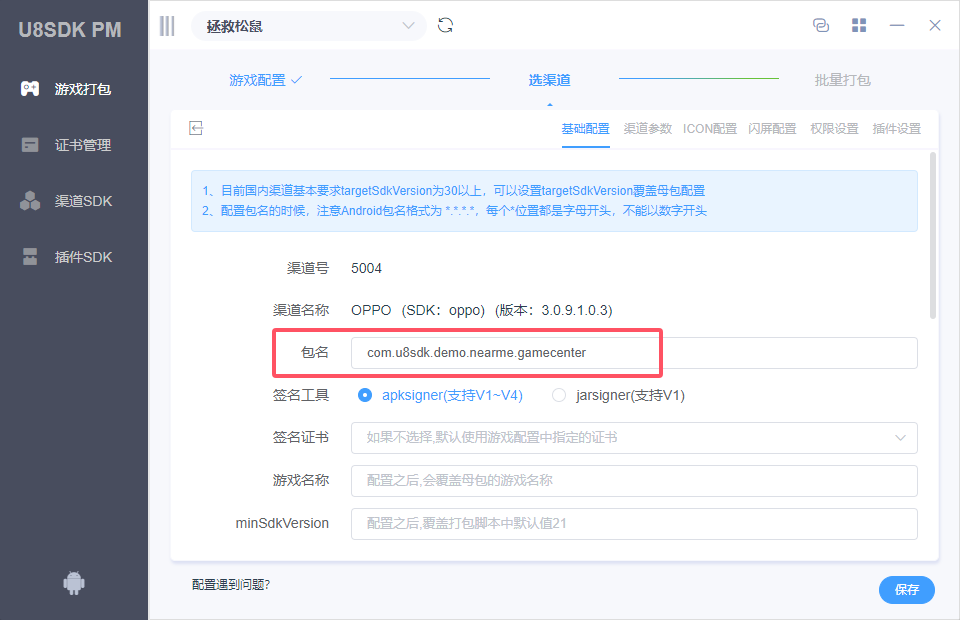Click the OPPO channel name text
The height and width of the screenshot is (620, 960).
point(482,310)
